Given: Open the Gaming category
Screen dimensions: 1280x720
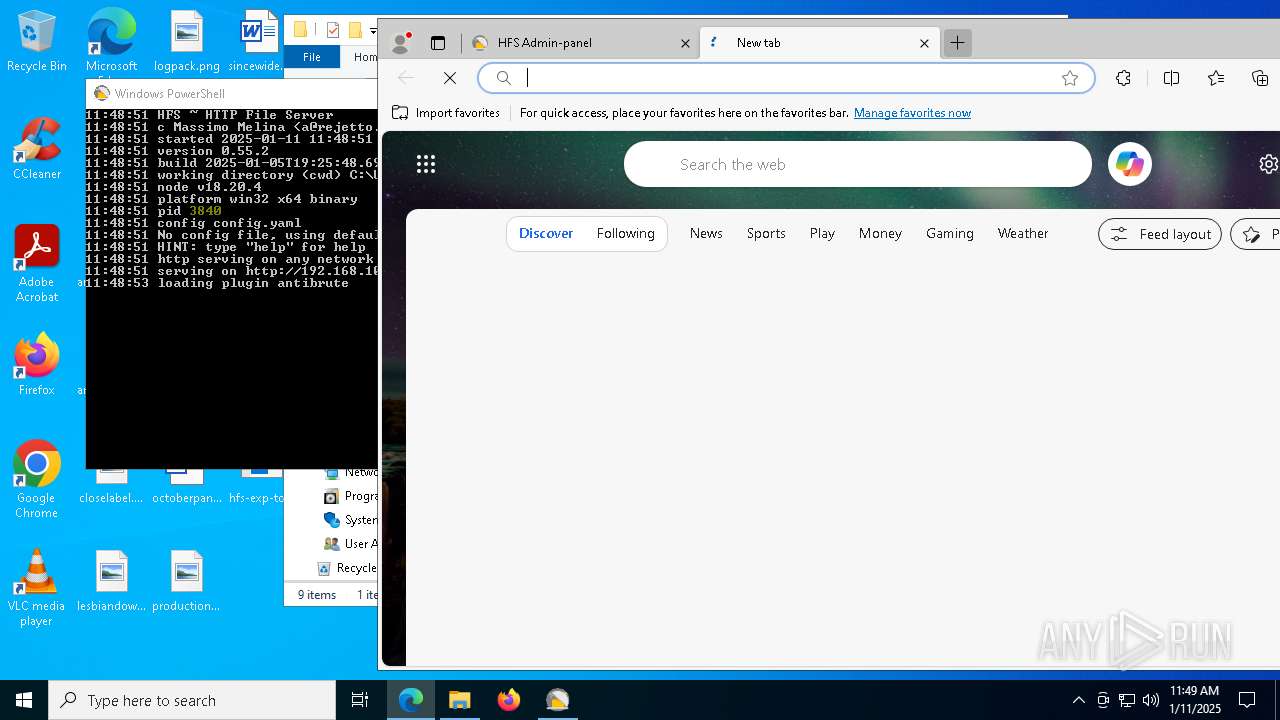Looking at the screenshot, I should 949,233.
